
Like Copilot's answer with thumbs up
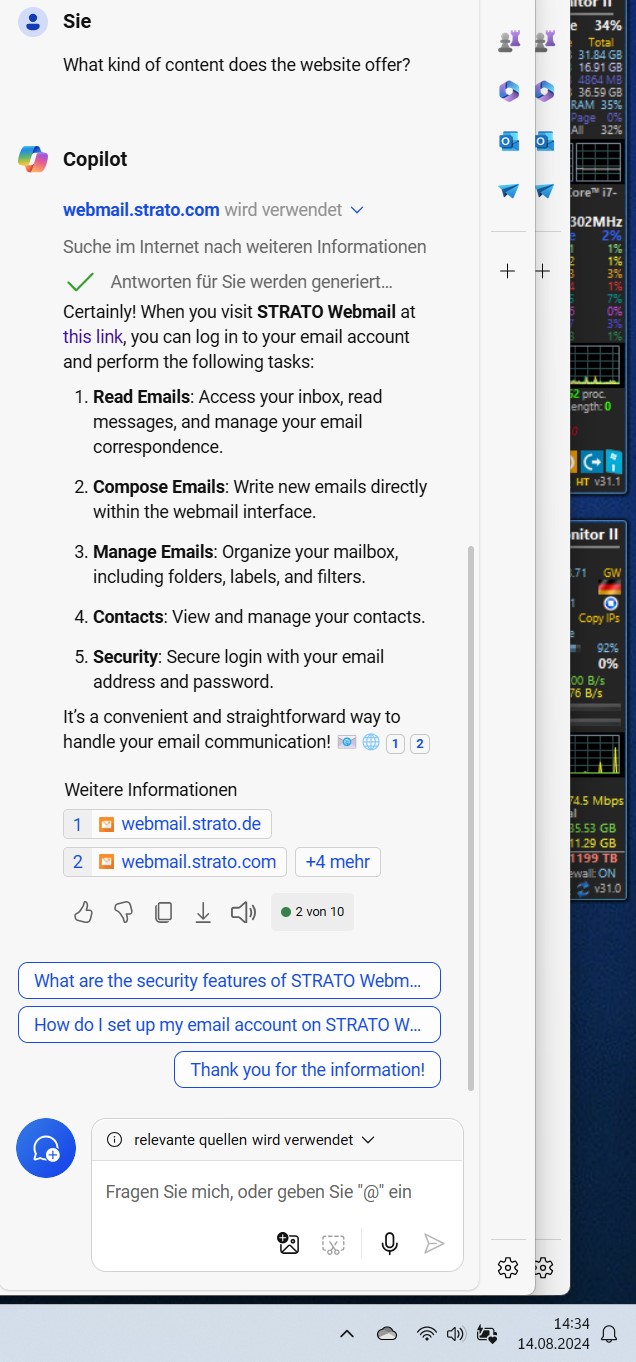pos(84,912)
